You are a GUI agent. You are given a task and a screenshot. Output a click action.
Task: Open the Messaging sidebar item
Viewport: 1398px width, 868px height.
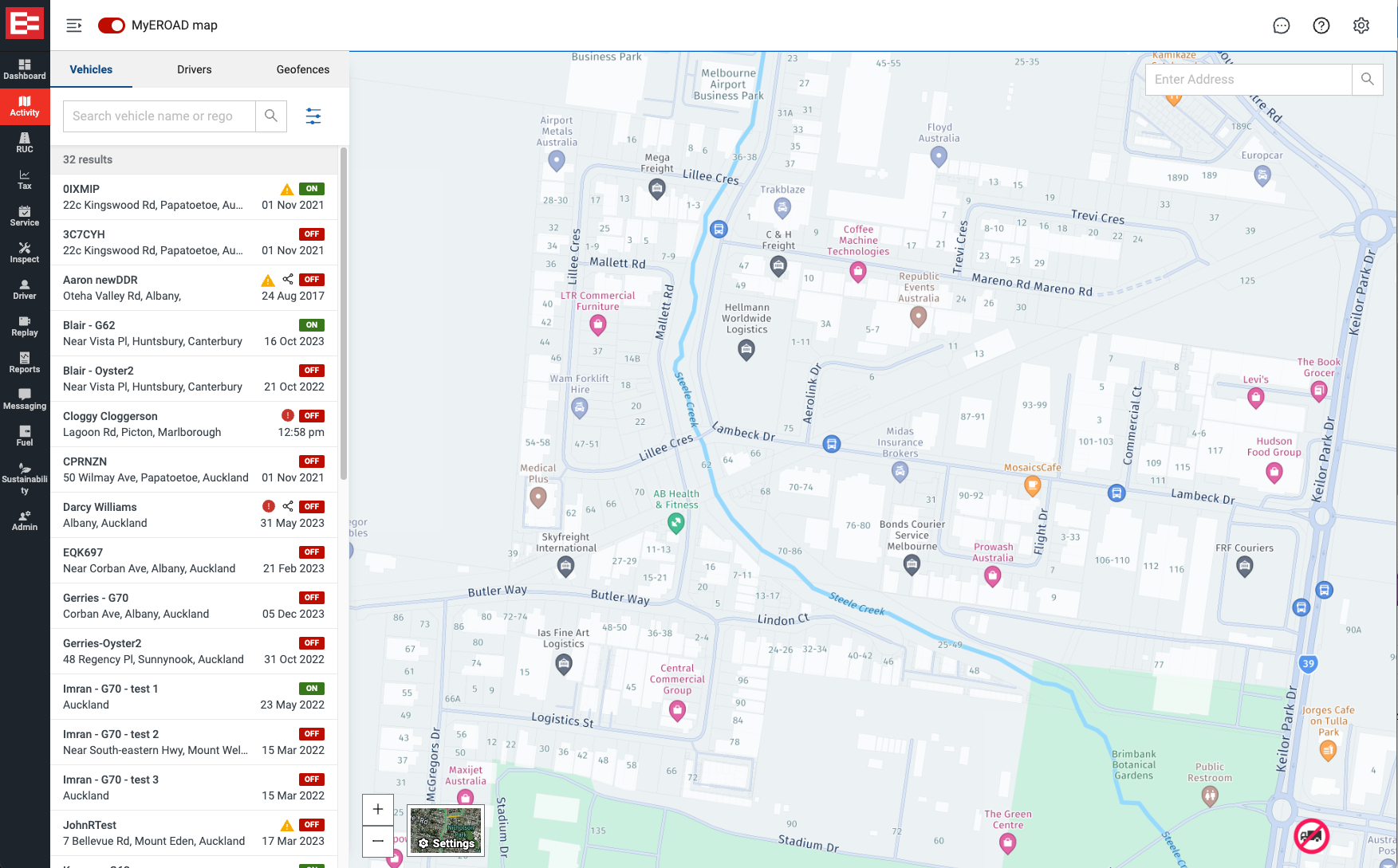coord(25,400)
